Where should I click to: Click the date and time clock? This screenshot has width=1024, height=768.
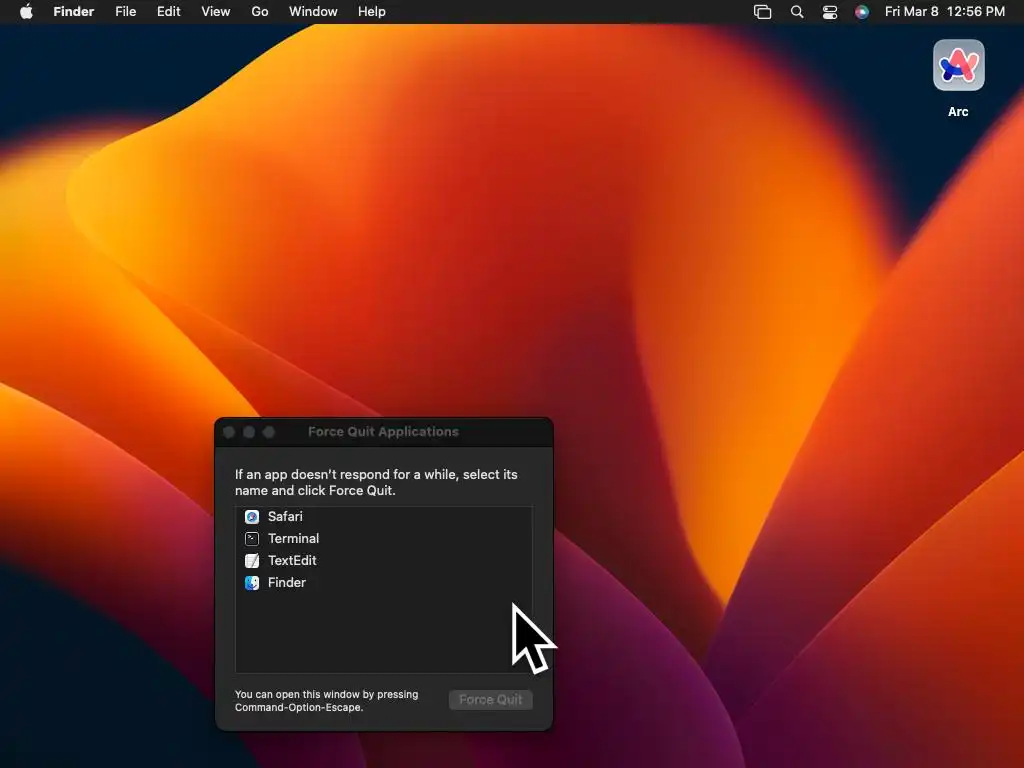pos(945,12)
